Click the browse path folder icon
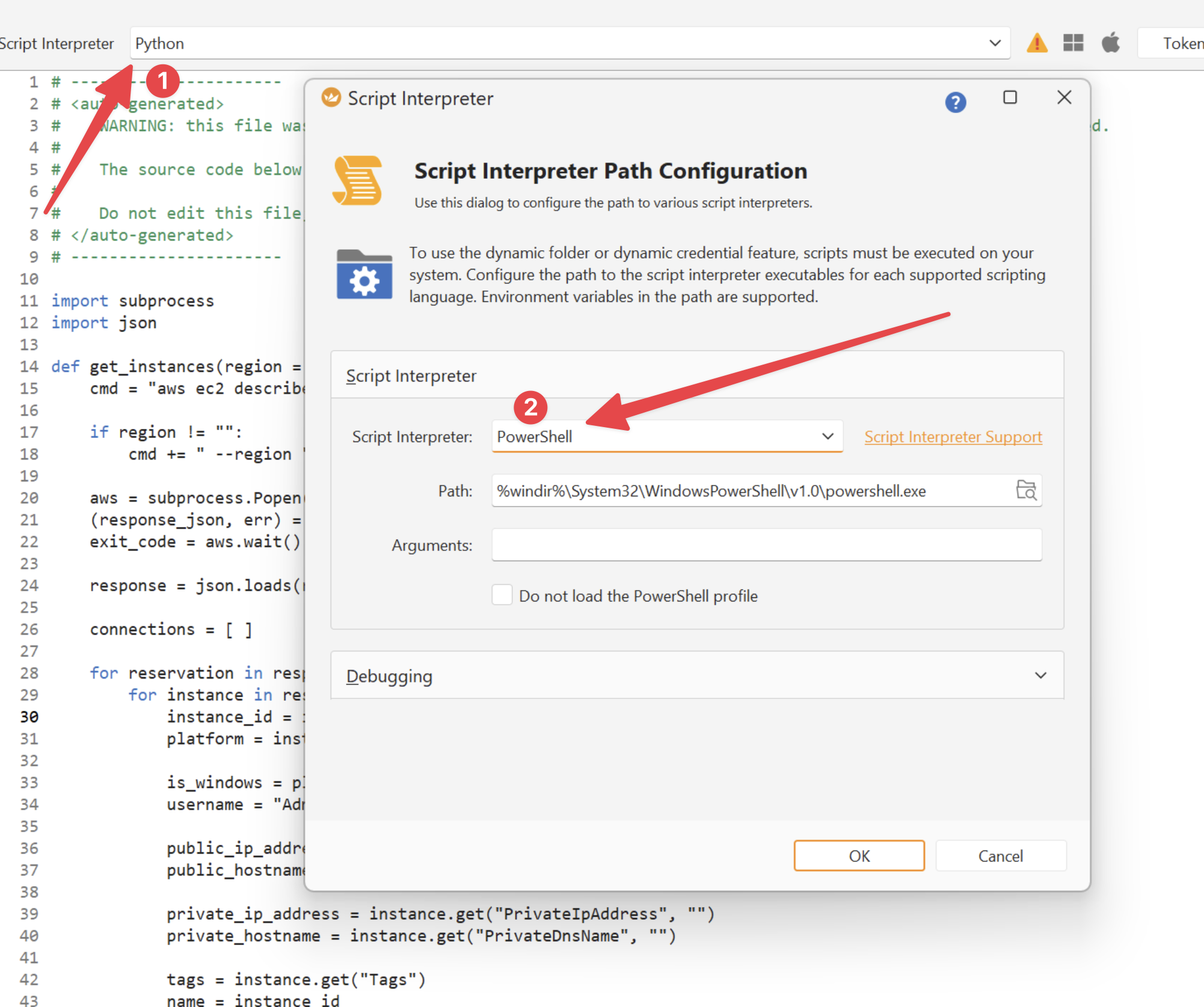Viewport: 1204px width, 1007px height. 1026,490
